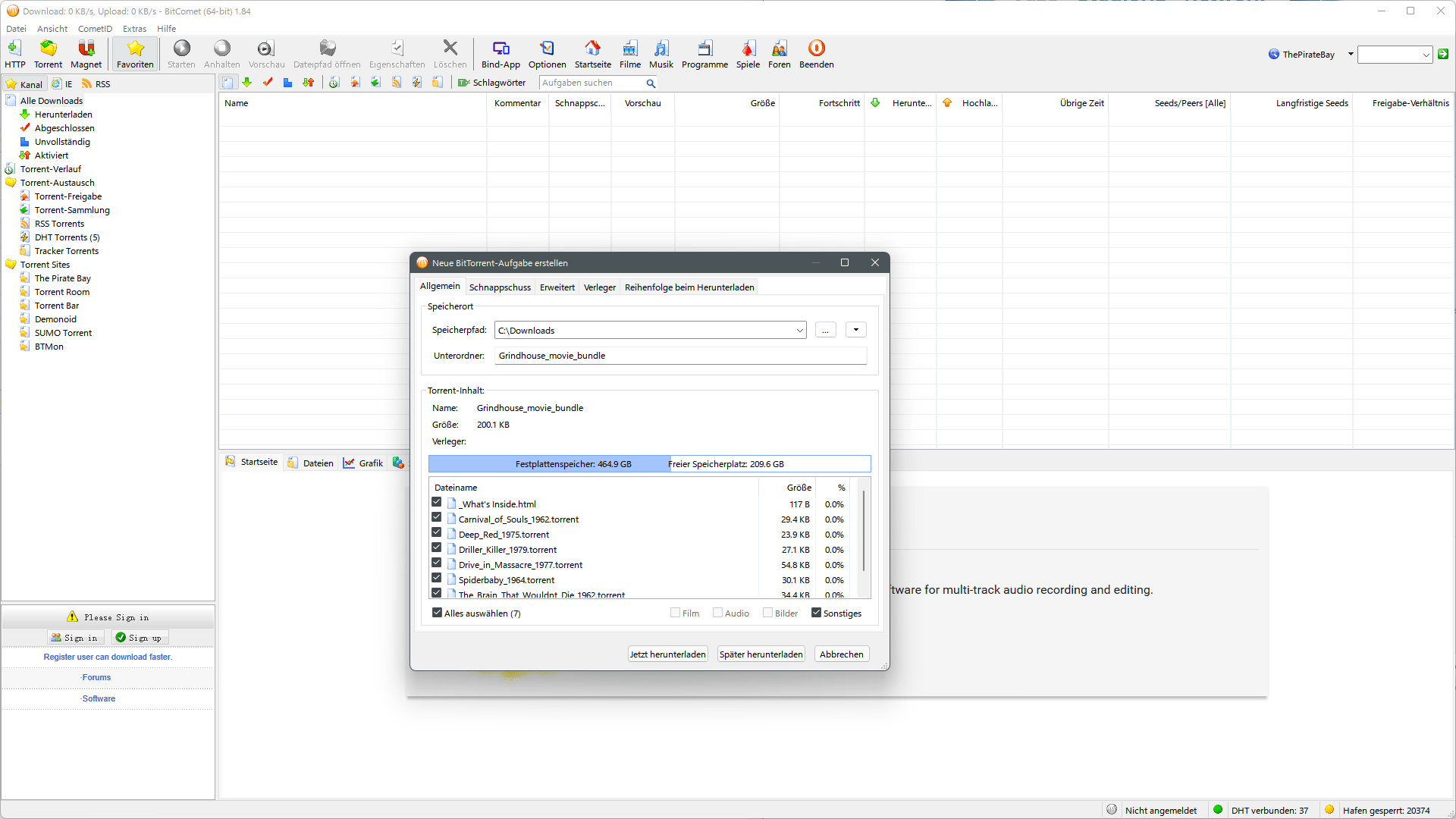Screen dimensions: 1456x819
Task: Uncheck Driller_Killer_1979.torrent file
Action: pyautogui.click(x=437, y=548)
